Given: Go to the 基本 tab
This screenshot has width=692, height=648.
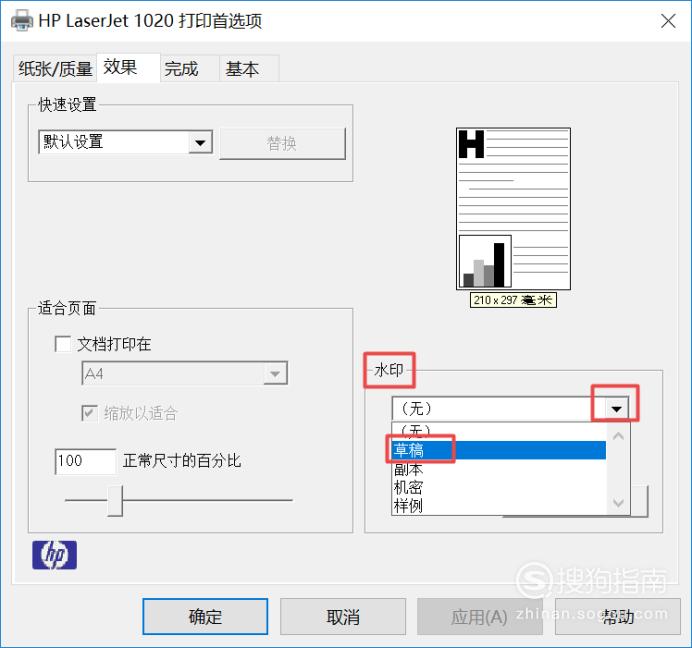Looking at the screenshot, I should 249,68.
